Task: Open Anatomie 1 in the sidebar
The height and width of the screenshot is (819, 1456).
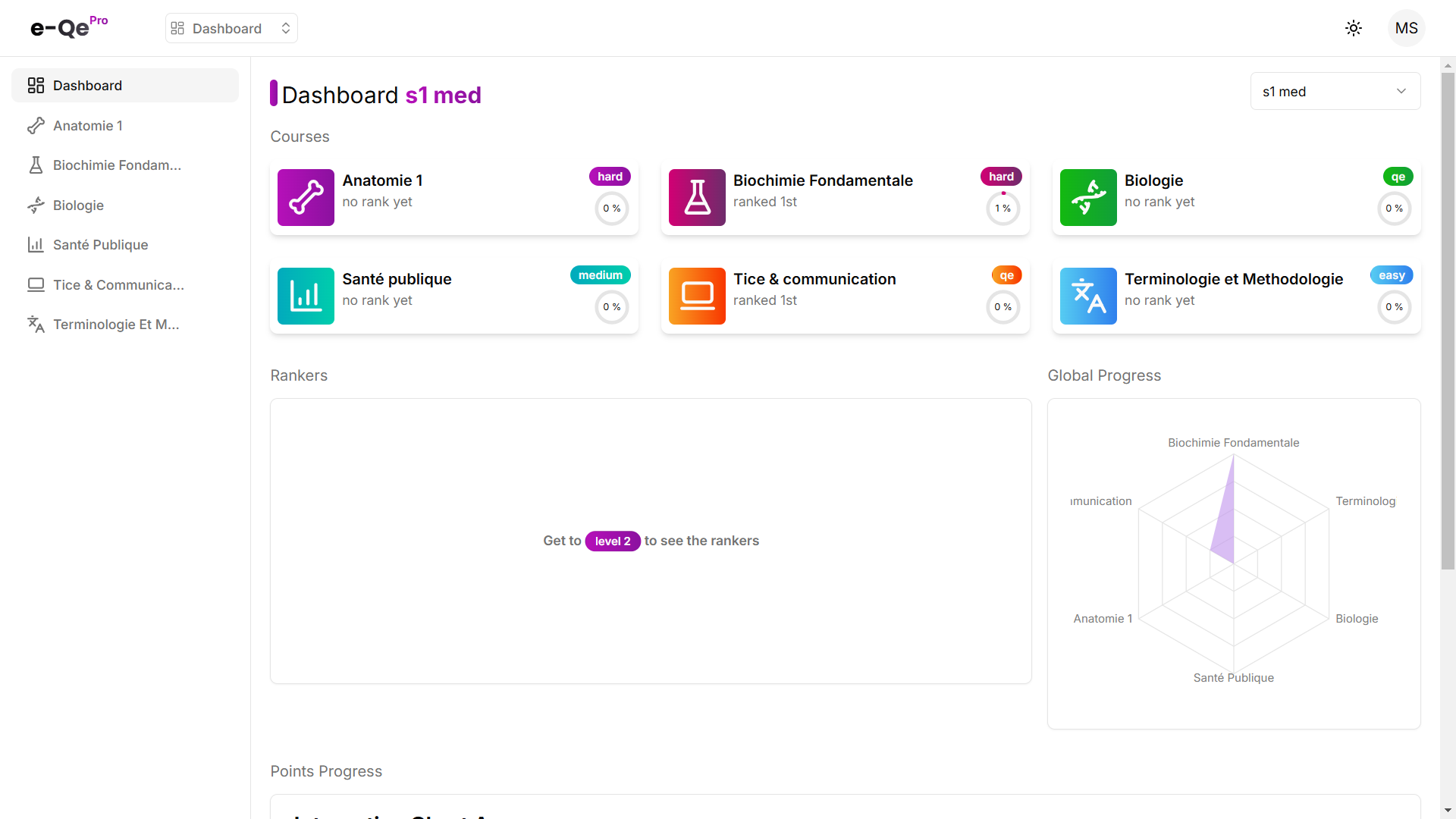Action: [x=88, y=125]
